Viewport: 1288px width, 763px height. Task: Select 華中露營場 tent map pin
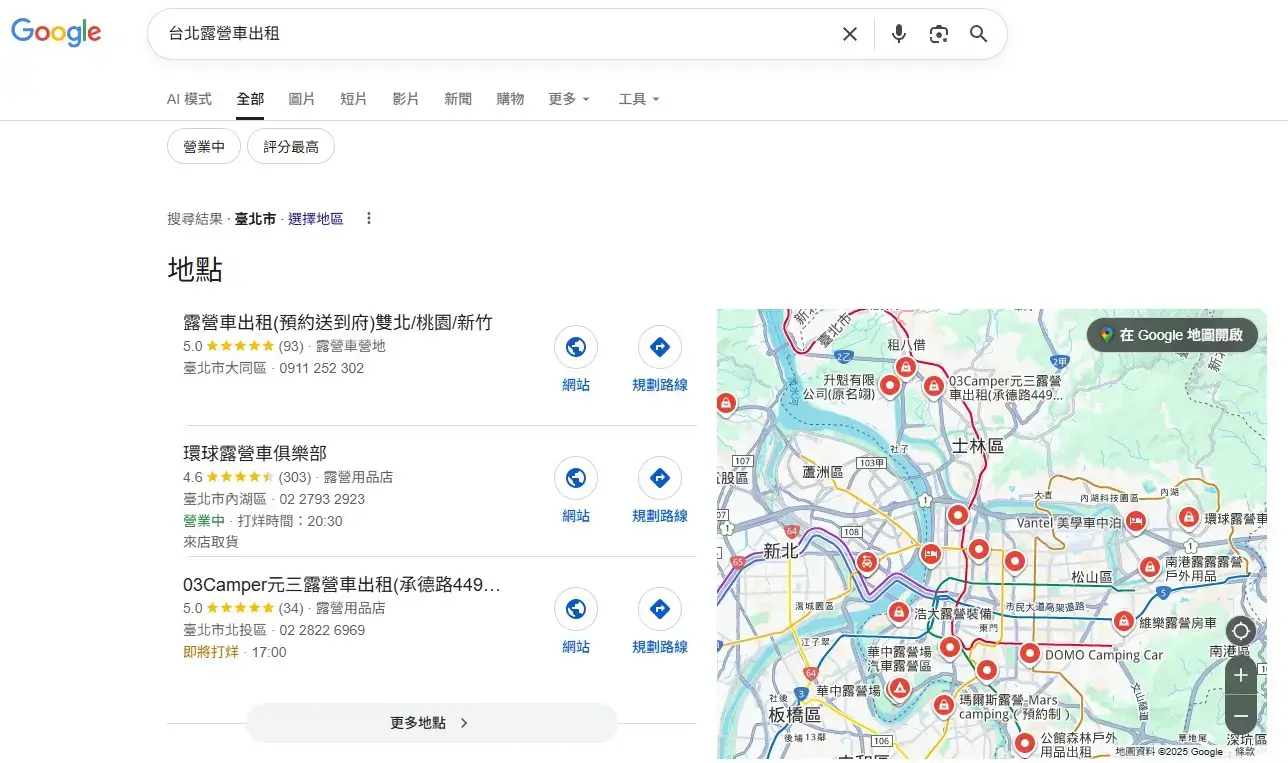900,689
